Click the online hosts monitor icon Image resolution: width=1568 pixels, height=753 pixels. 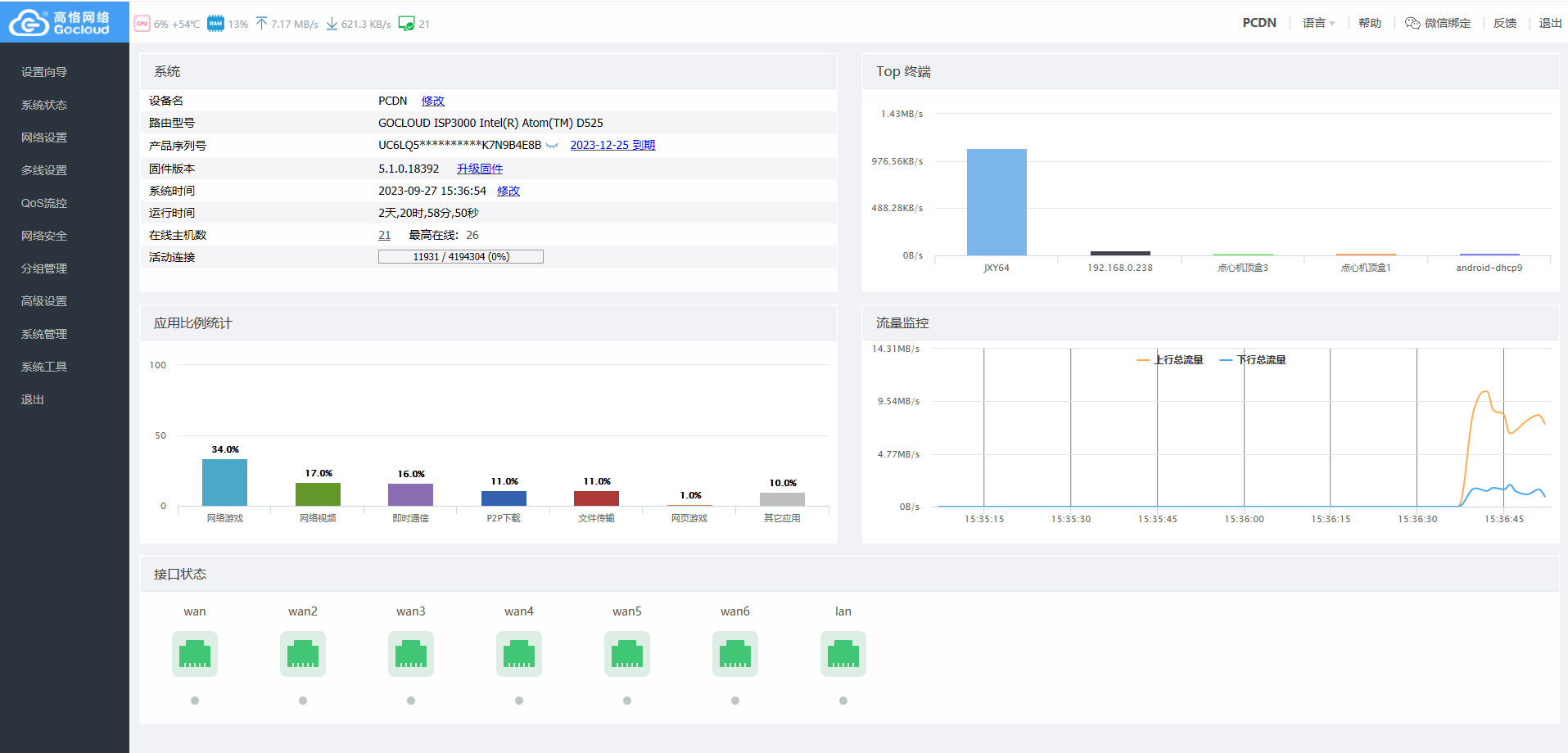(406, 24)
